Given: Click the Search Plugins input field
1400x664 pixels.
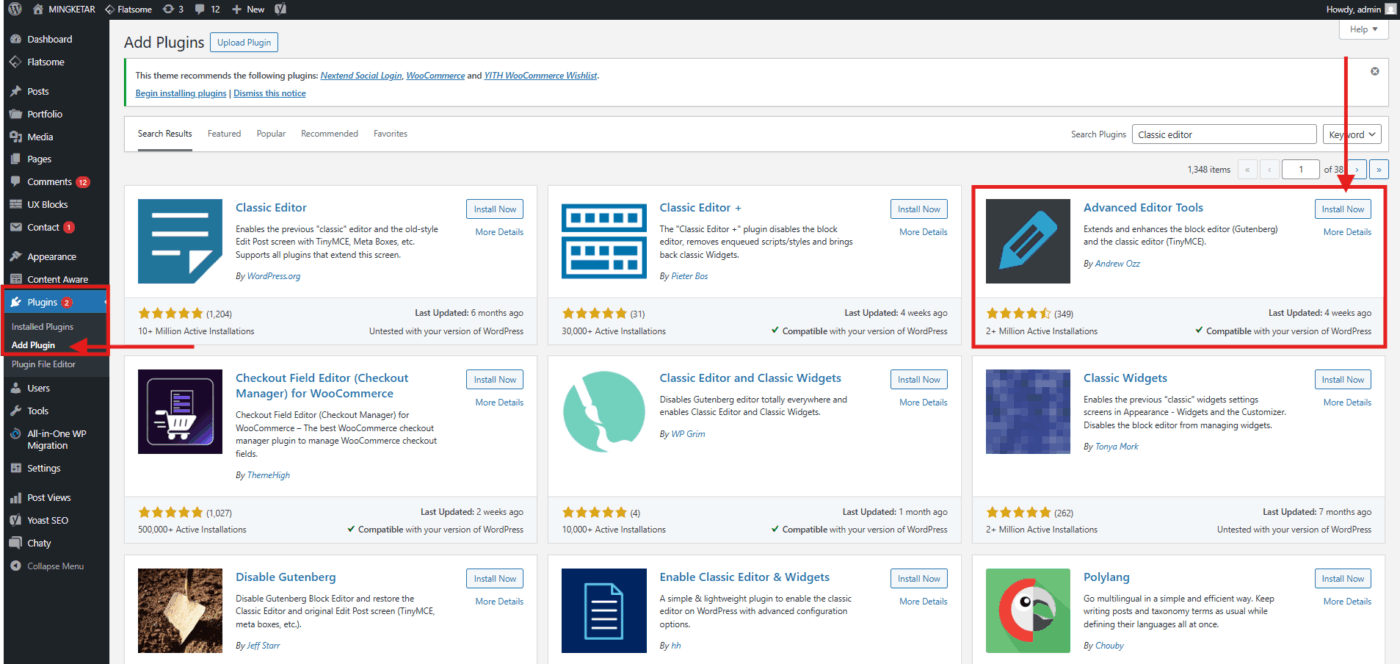Looking at the screenshot, I should click(1224, 134).
